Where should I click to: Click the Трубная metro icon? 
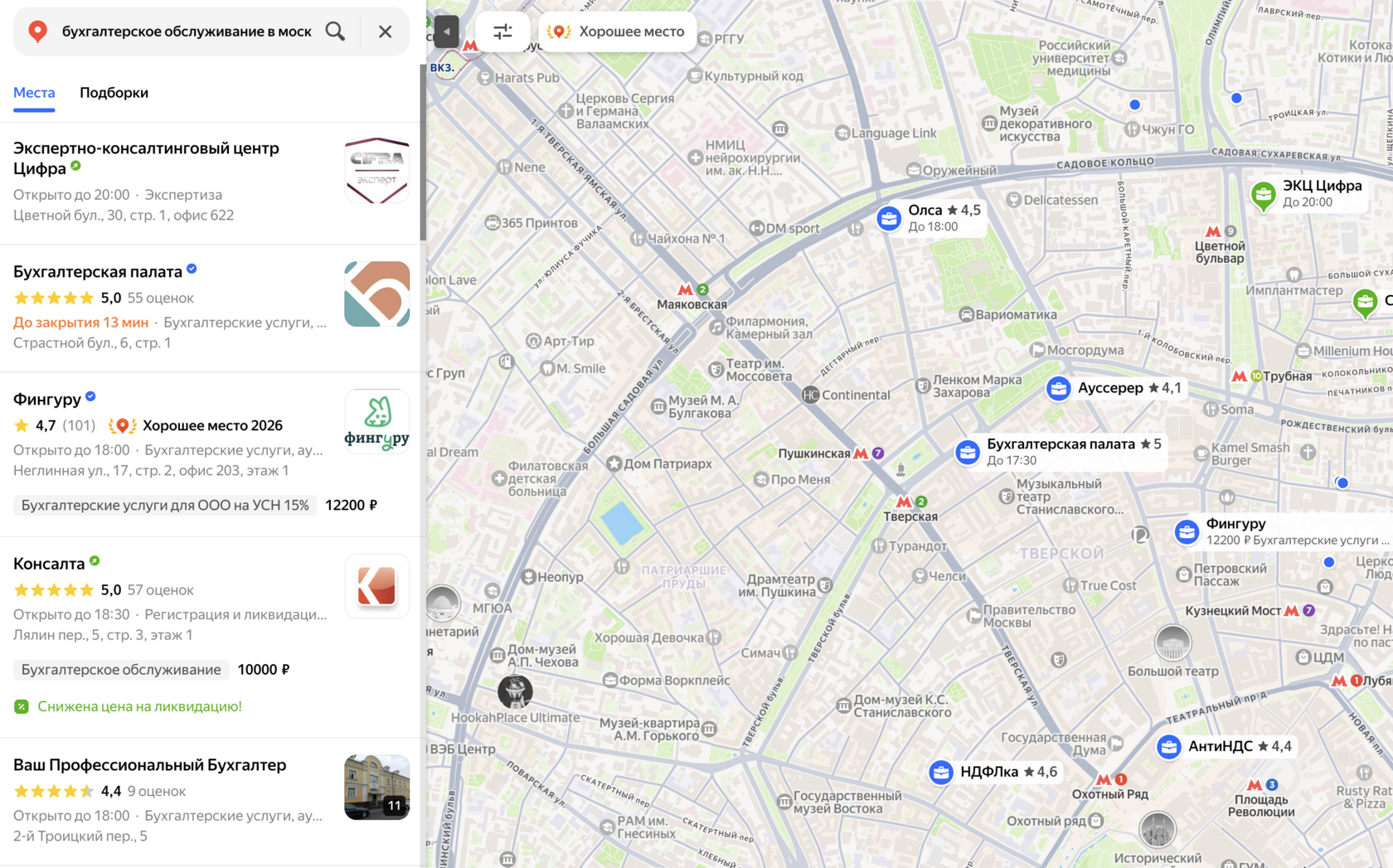coord(1240,376)
